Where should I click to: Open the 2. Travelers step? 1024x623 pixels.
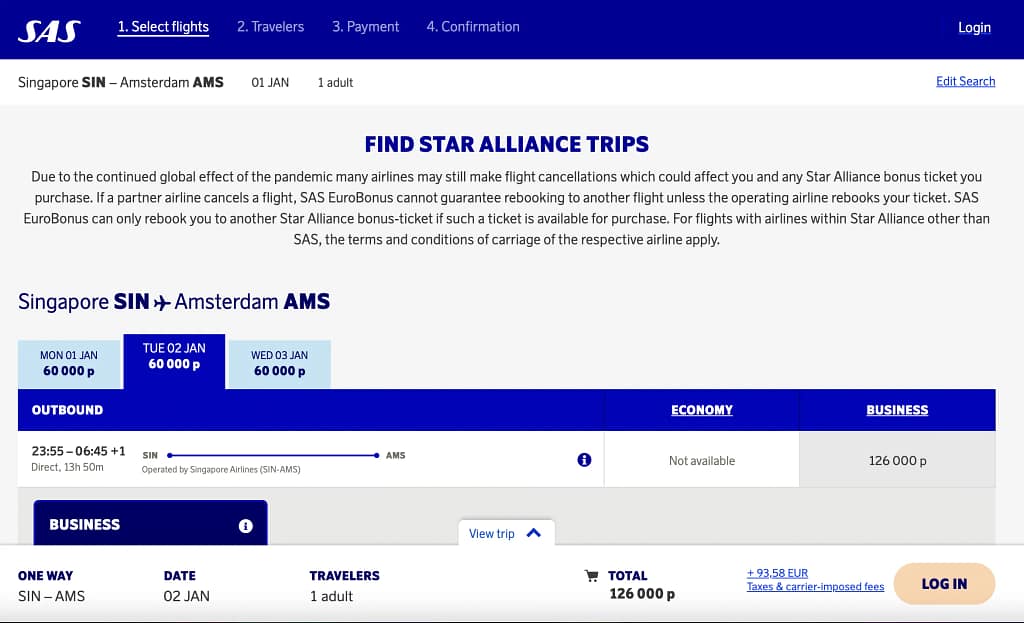[x=270, y=27]
